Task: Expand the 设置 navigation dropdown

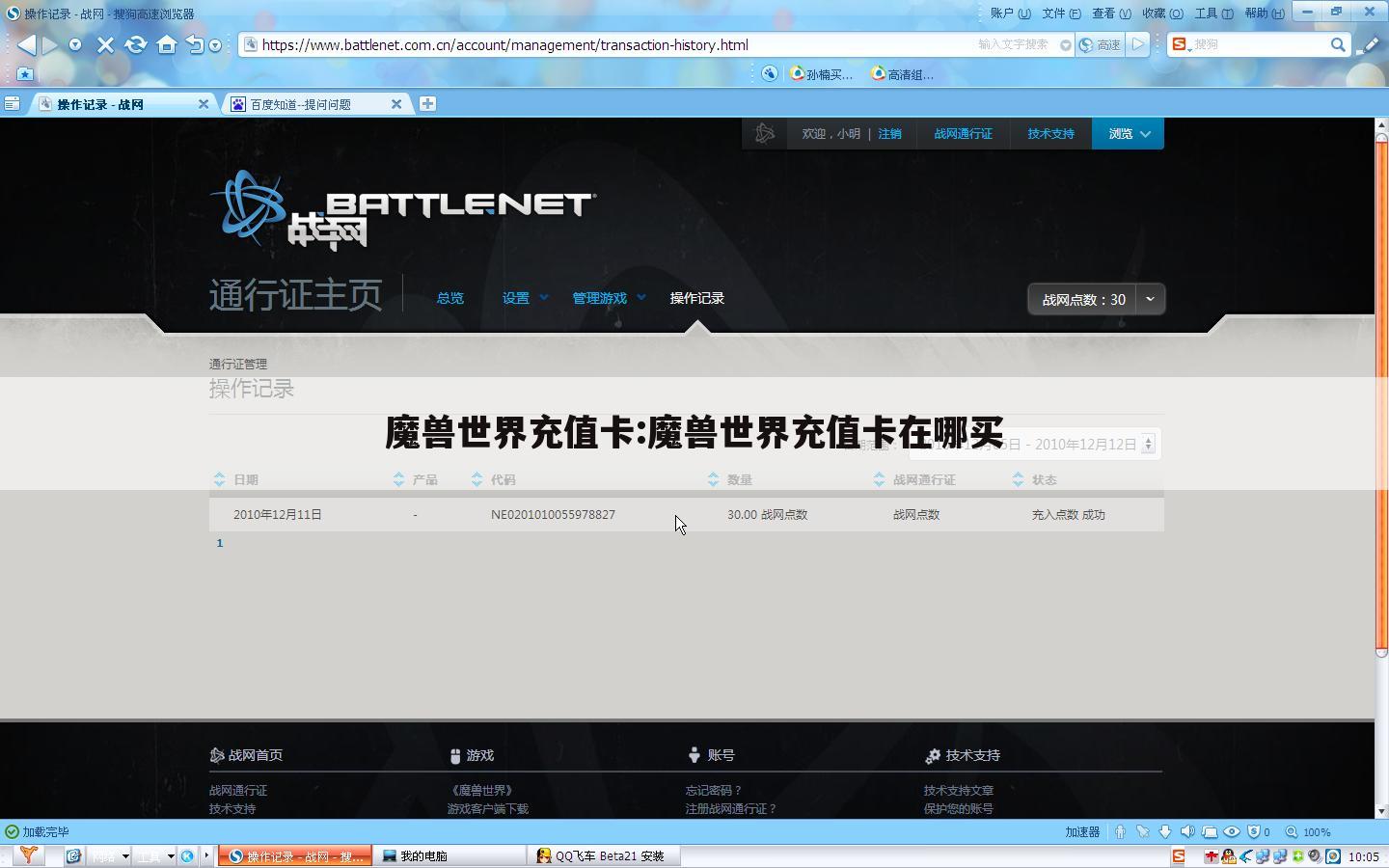Action: point(525,298)
